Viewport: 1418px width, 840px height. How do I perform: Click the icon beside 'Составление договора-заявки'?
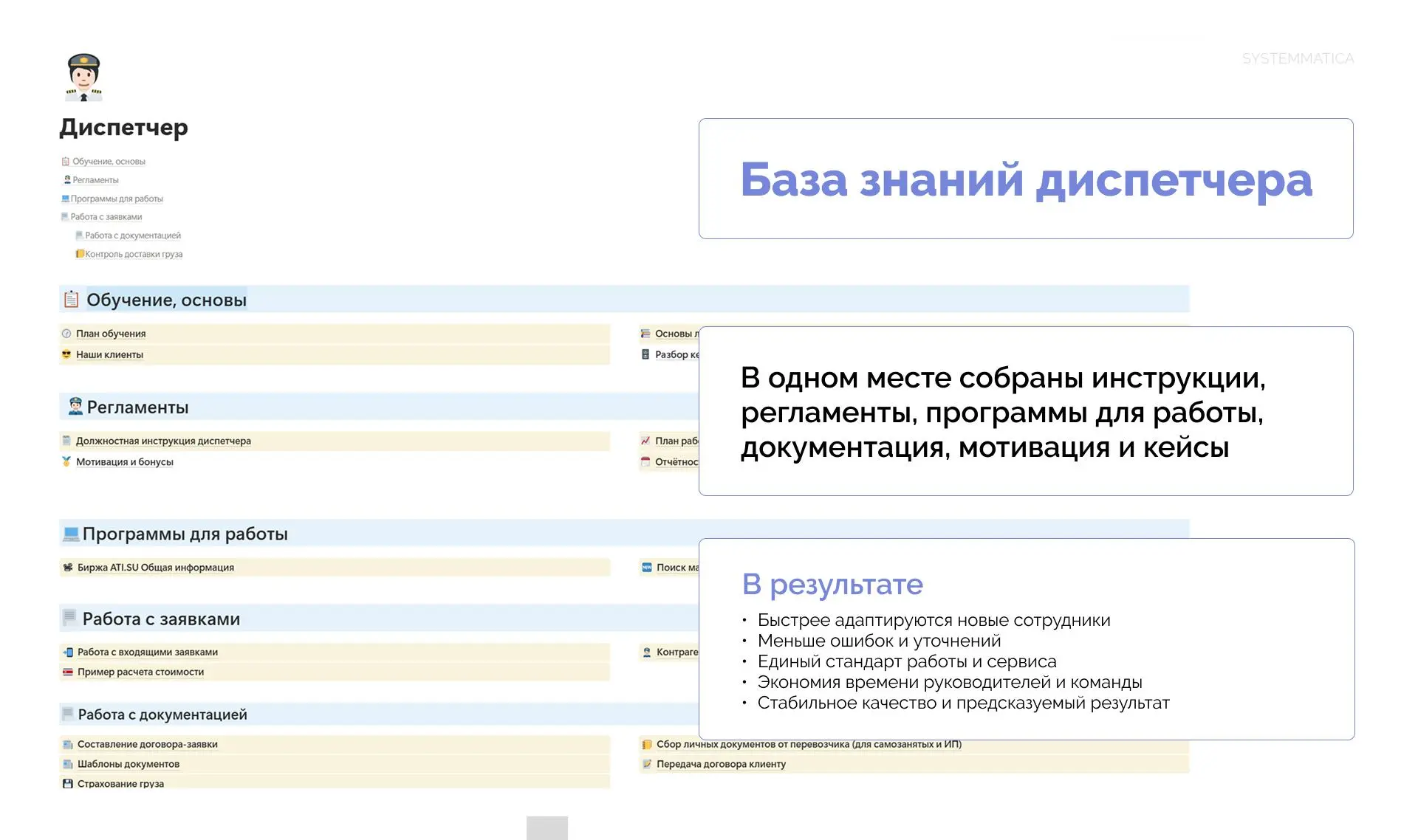pos(67,745)
